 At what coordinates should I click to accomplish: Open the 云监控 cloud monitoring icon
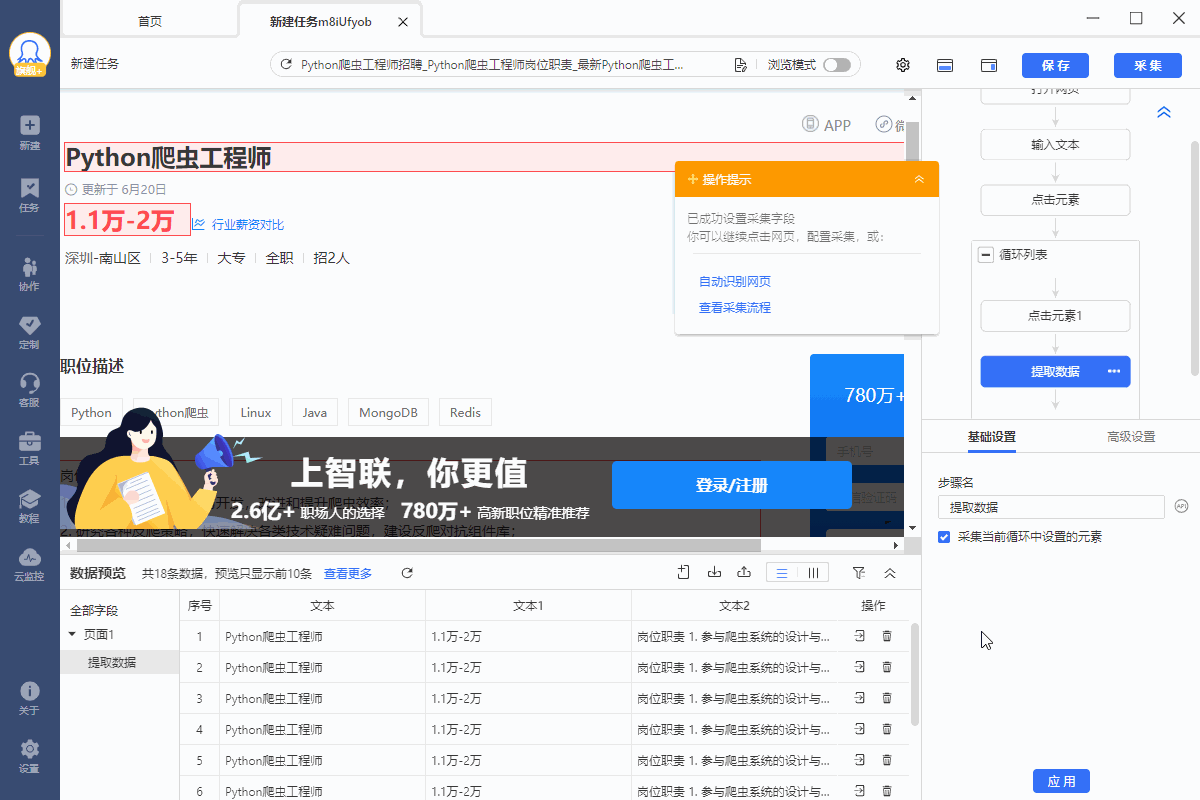(x=29, y=564)
